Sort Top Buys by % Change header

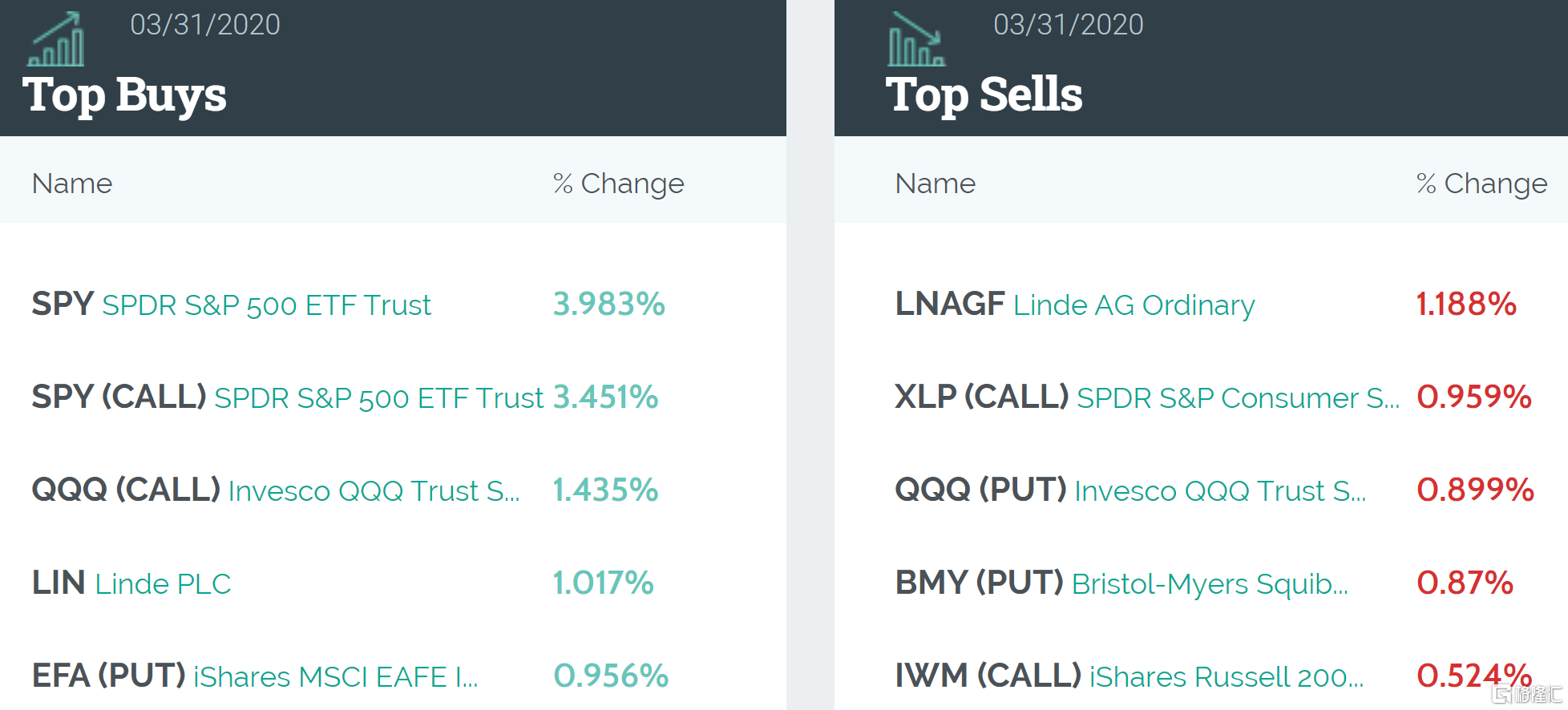pos(618,184)
